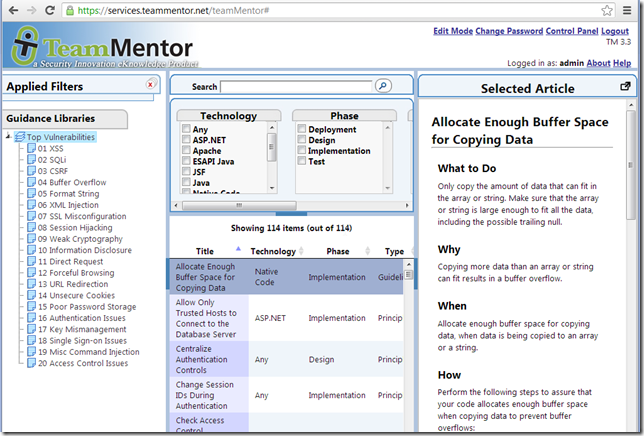Check the Test phase checkbox

point(302,161)
